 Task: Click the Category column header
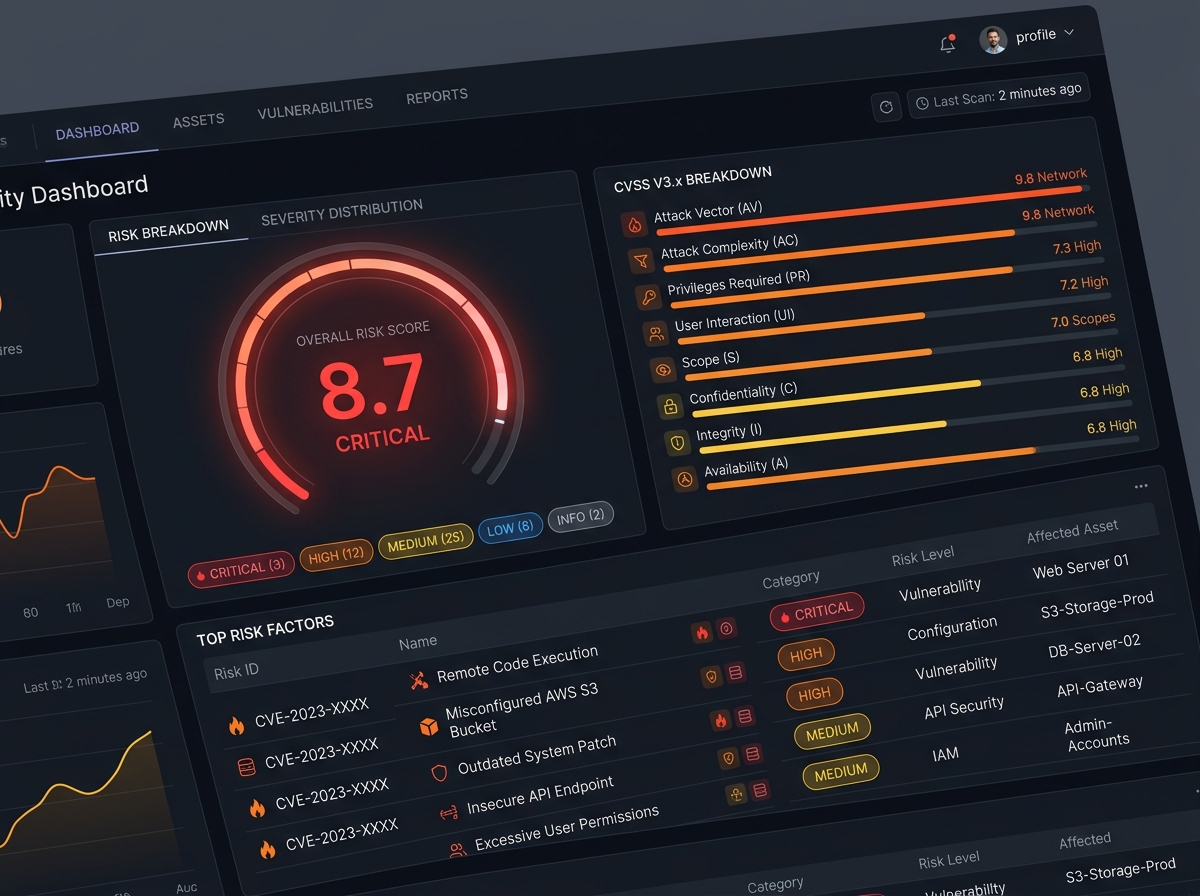click(x=791, y=580)
